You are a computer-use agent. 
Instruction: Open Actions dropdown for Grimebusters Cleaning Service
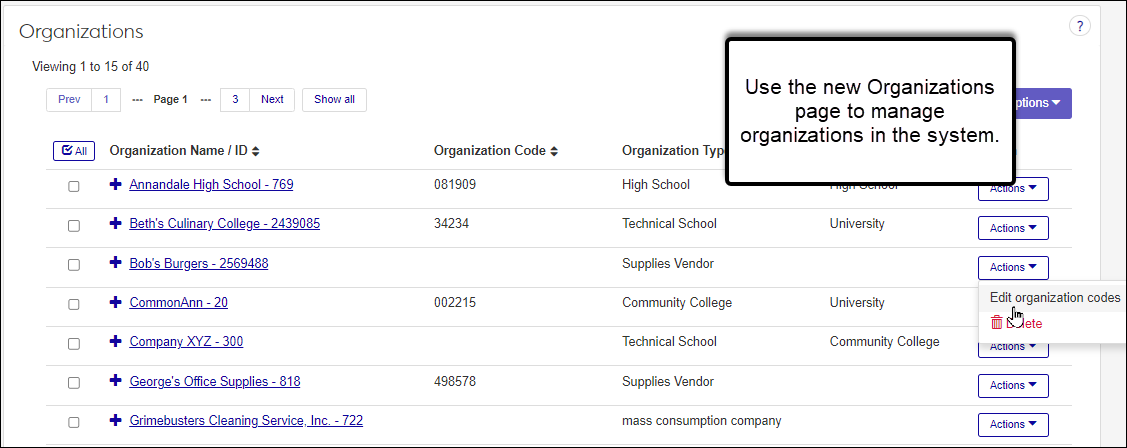pos(1012,424)
